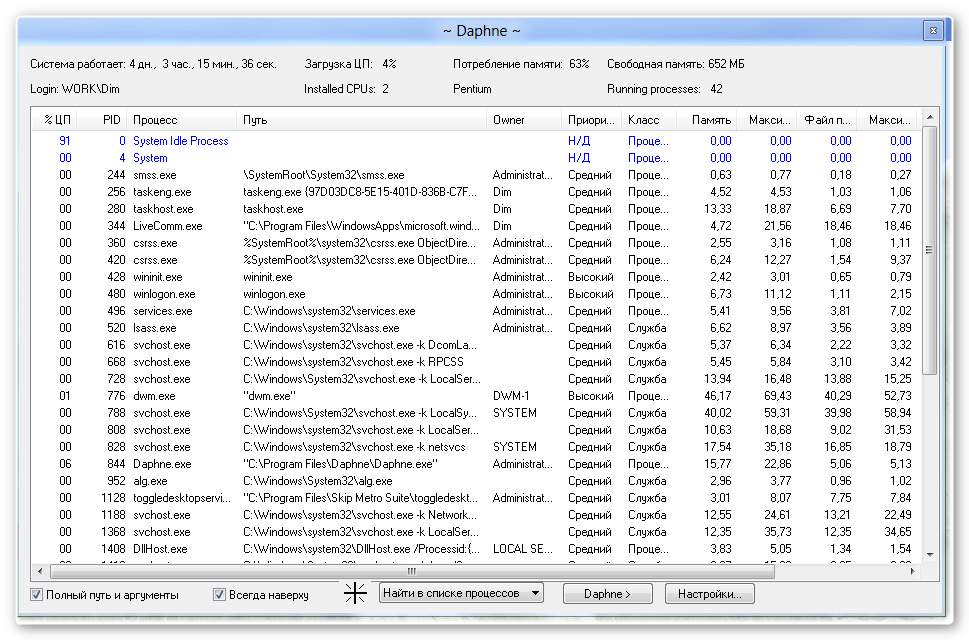Screen dimensions: 969x640
Task: Click the vertical scrollbar up arrow
Action: [x=929, y=118]
